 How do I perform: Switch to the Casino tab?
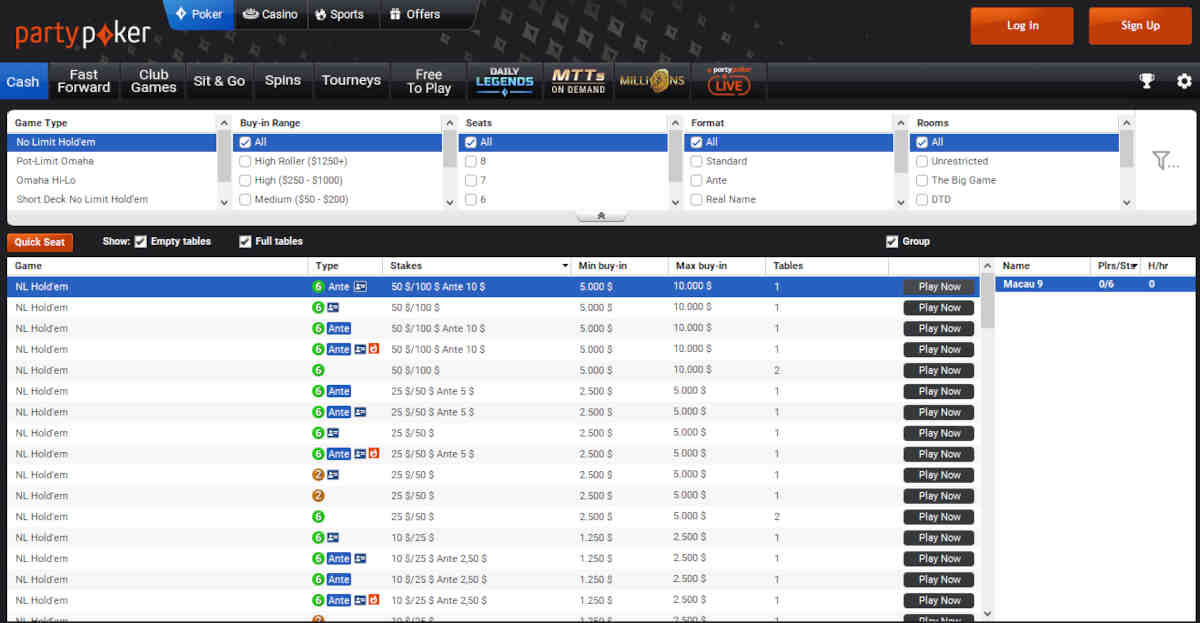click(270, 14)
